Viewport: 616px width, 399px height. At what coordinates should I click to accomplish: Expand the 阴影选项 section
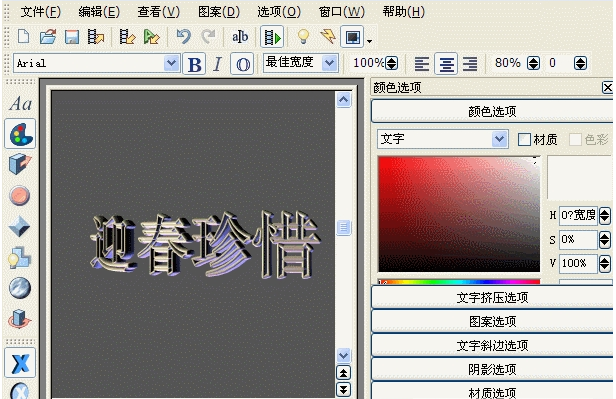coord(492,370)
